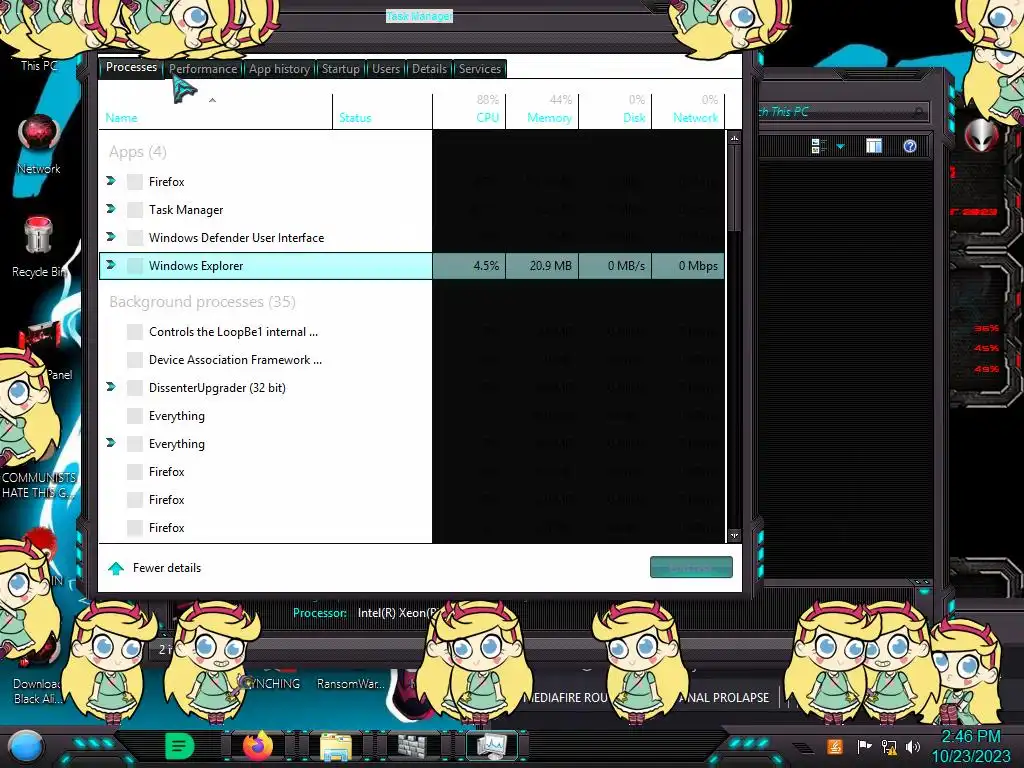This screenshot has width=1024, height=768.
Task: Click the Task Manager taskbar icon
Action: 492,746
